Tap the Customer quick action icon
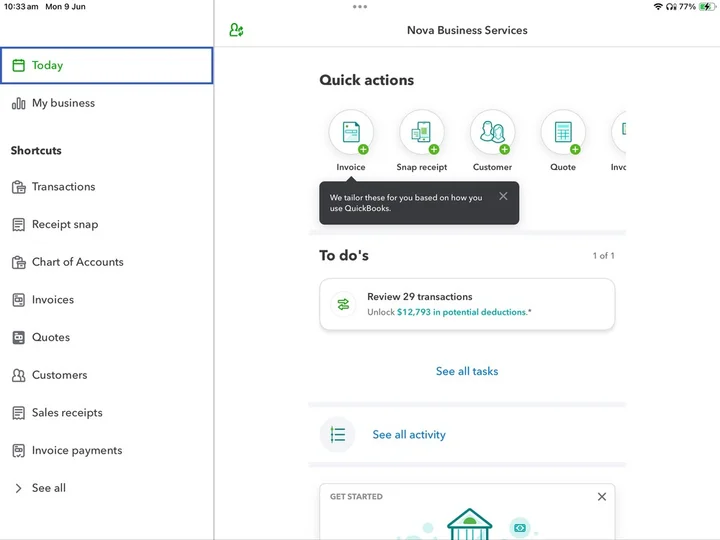Image resolution: width=720 pixels, height=540 pixels. pyautogui.click(x=492, y=132)
